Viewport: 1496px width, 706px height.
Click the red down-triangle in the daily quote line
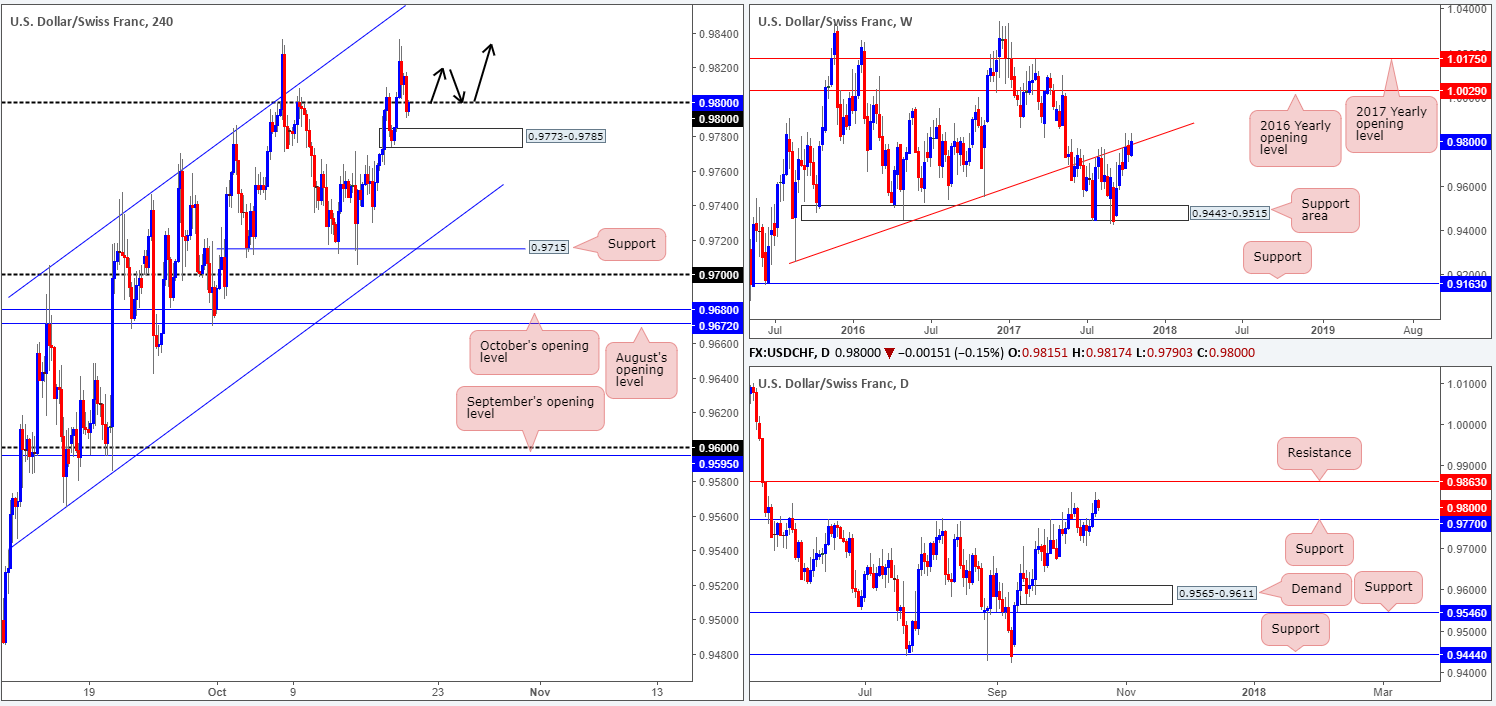934,353
